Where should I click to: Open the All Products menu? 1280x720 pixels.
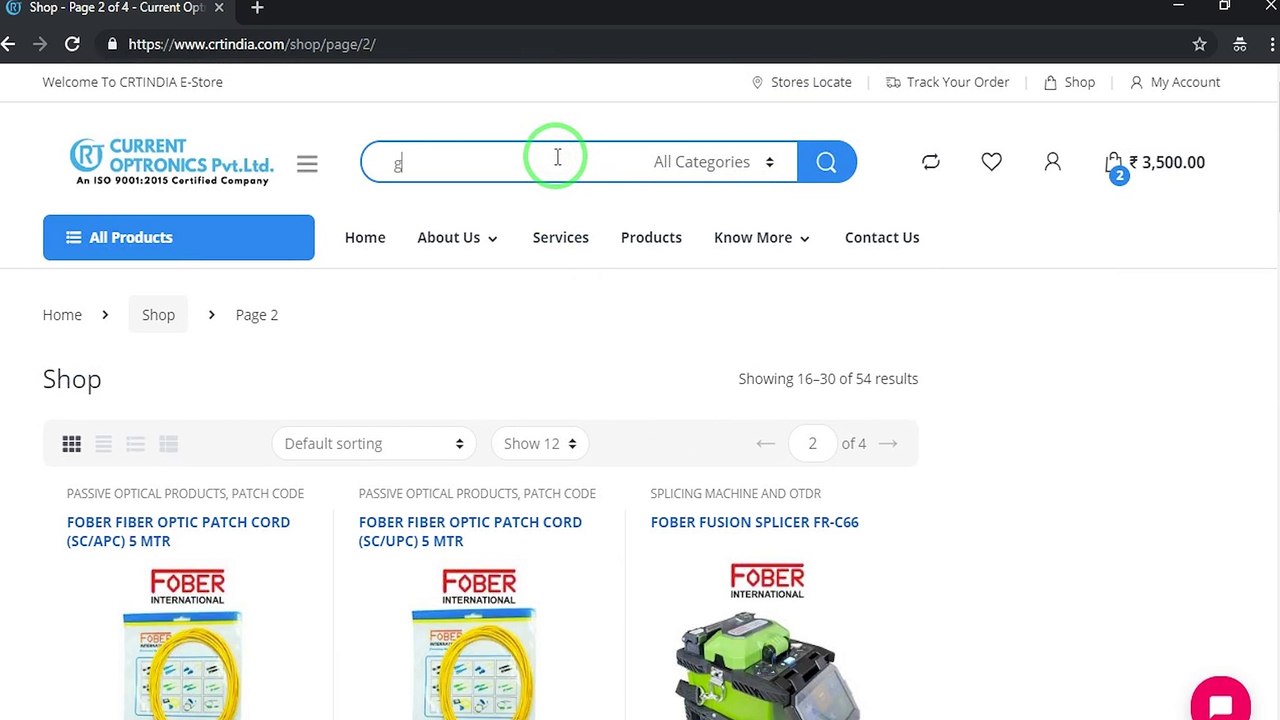[x=179, y=238]
